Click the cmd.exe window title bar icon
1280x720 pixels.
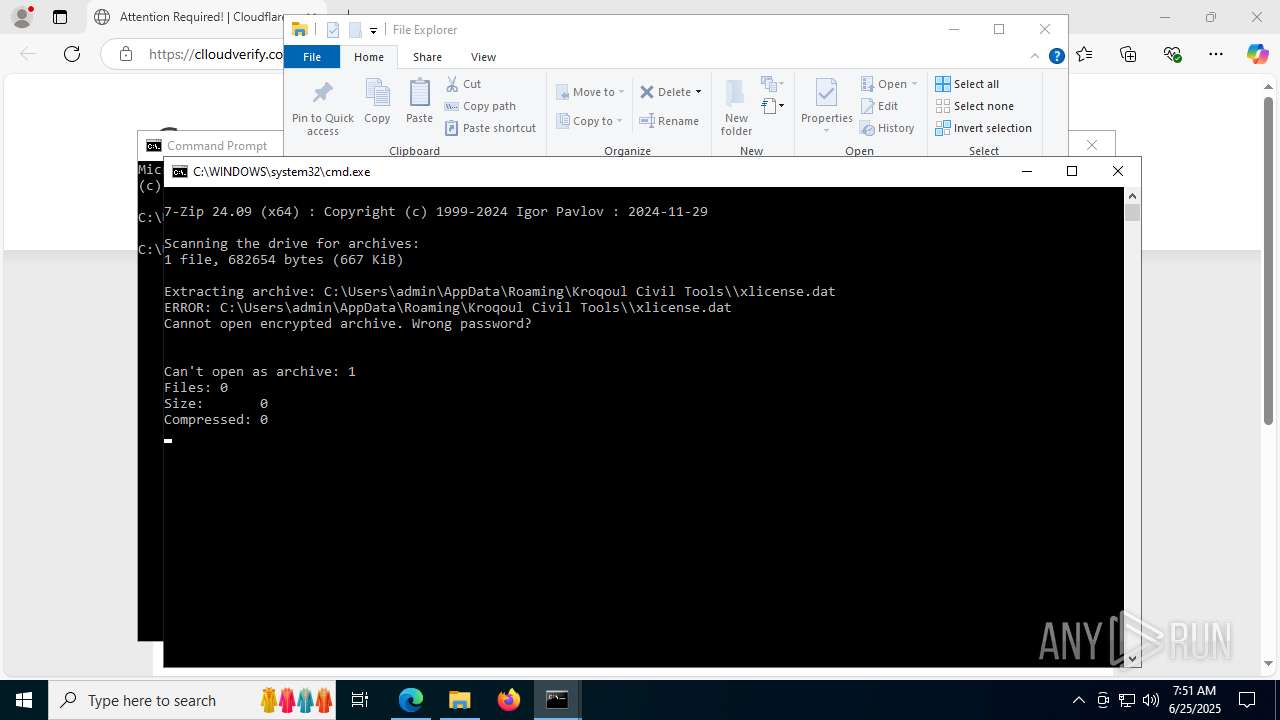click(x=180, y=172)
